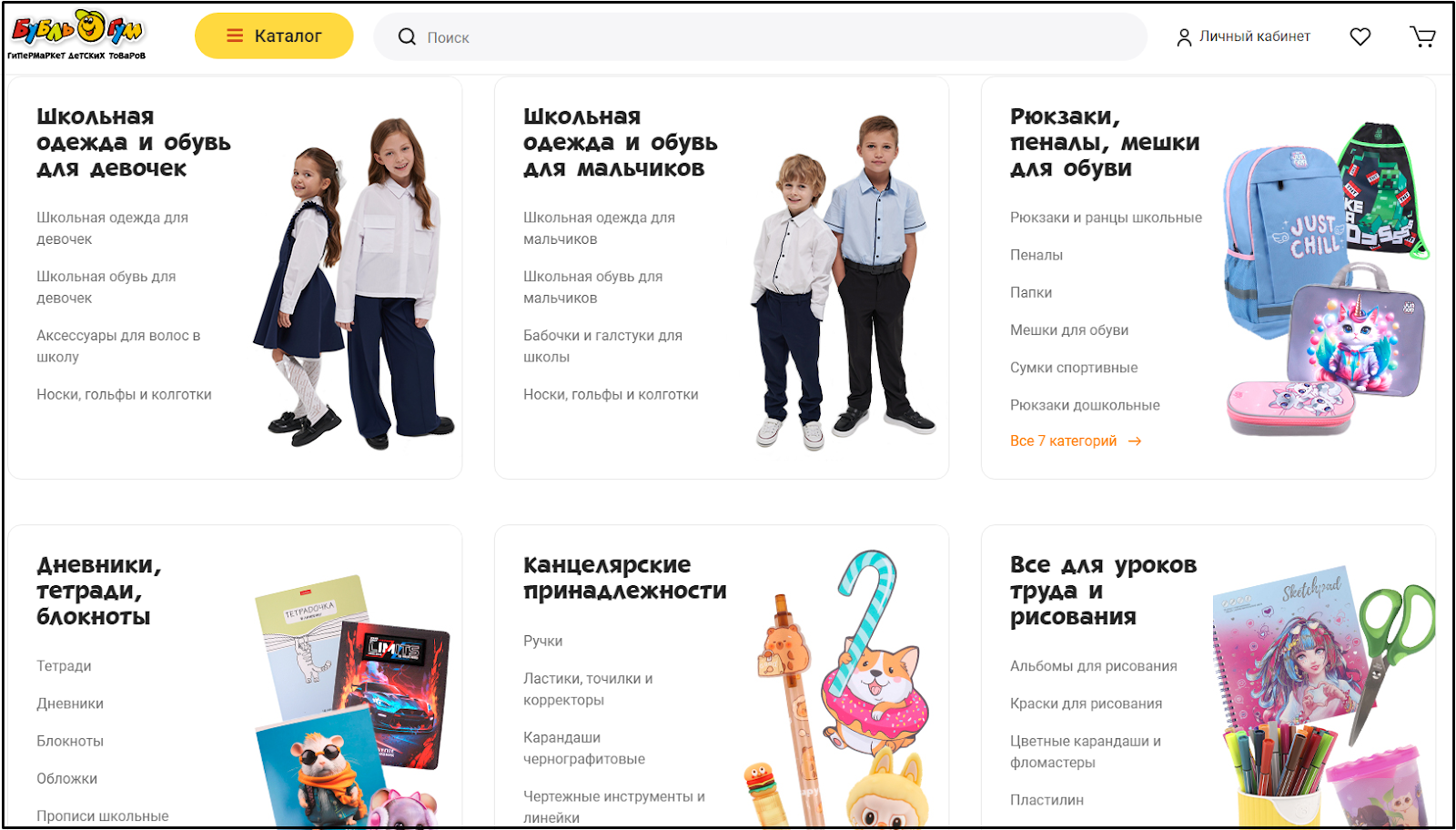Select Рюкзаки и ранцы школьные
The width and height of the screenshot is (1456, 830).
tap(1106, 218)
